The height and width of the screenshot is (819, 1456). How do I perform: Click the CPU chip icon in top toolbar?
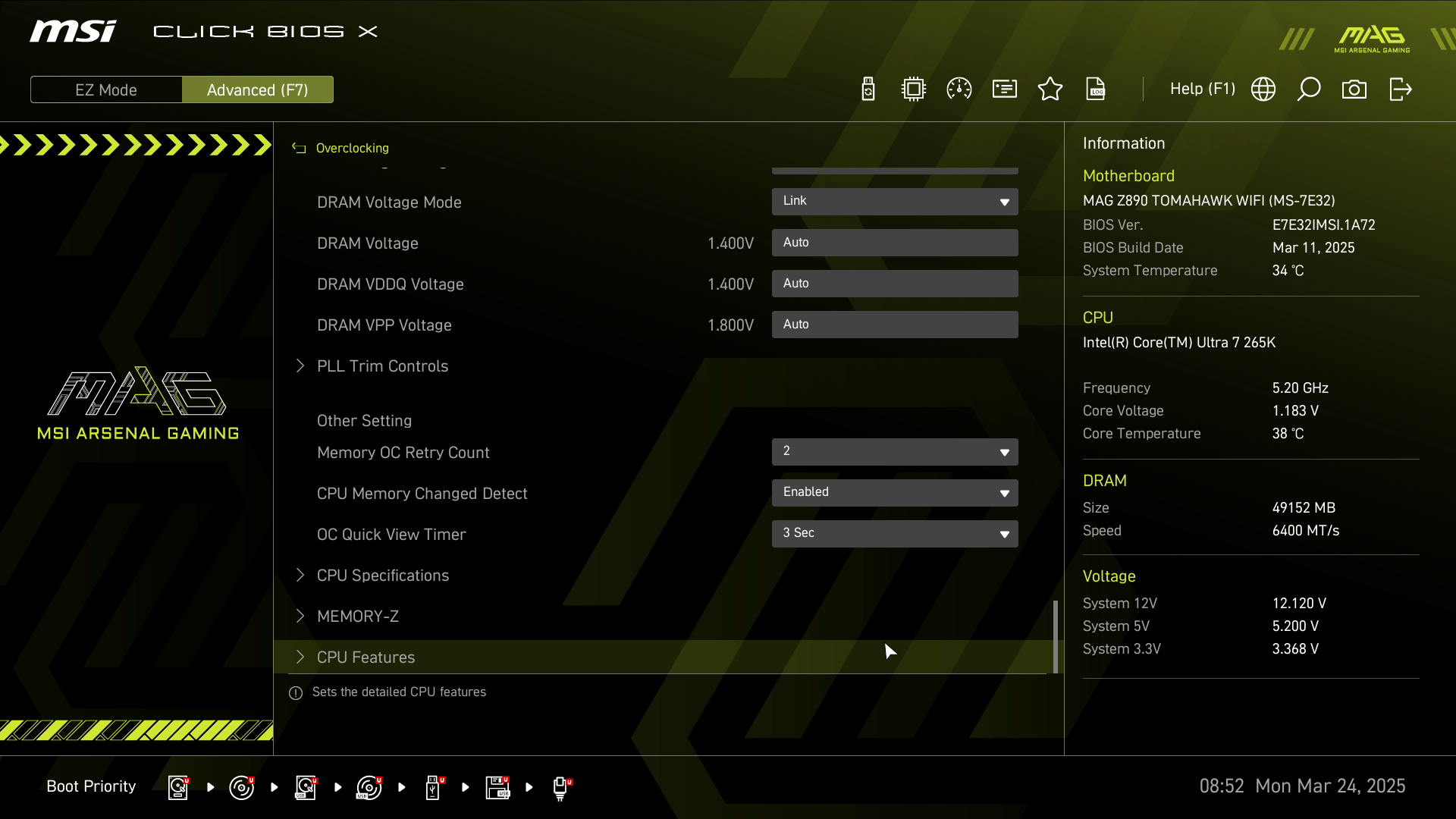click(x=914, y=89)
